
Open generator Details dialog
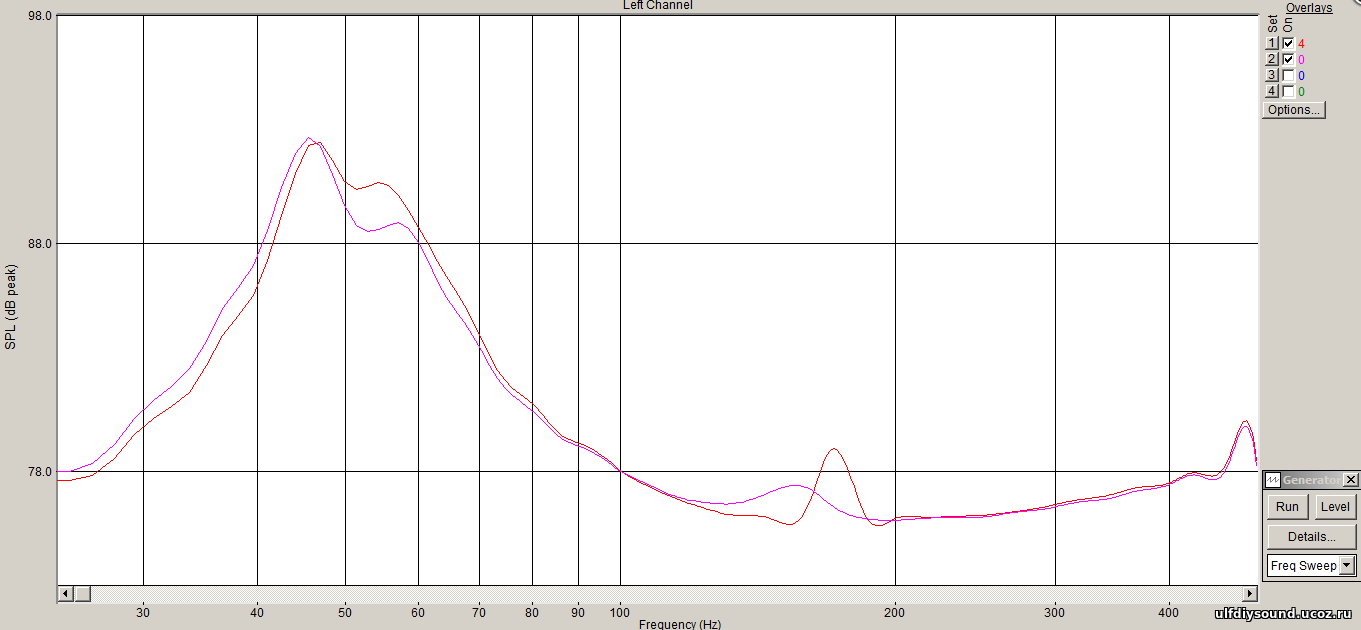click(x=1312, y=536)
